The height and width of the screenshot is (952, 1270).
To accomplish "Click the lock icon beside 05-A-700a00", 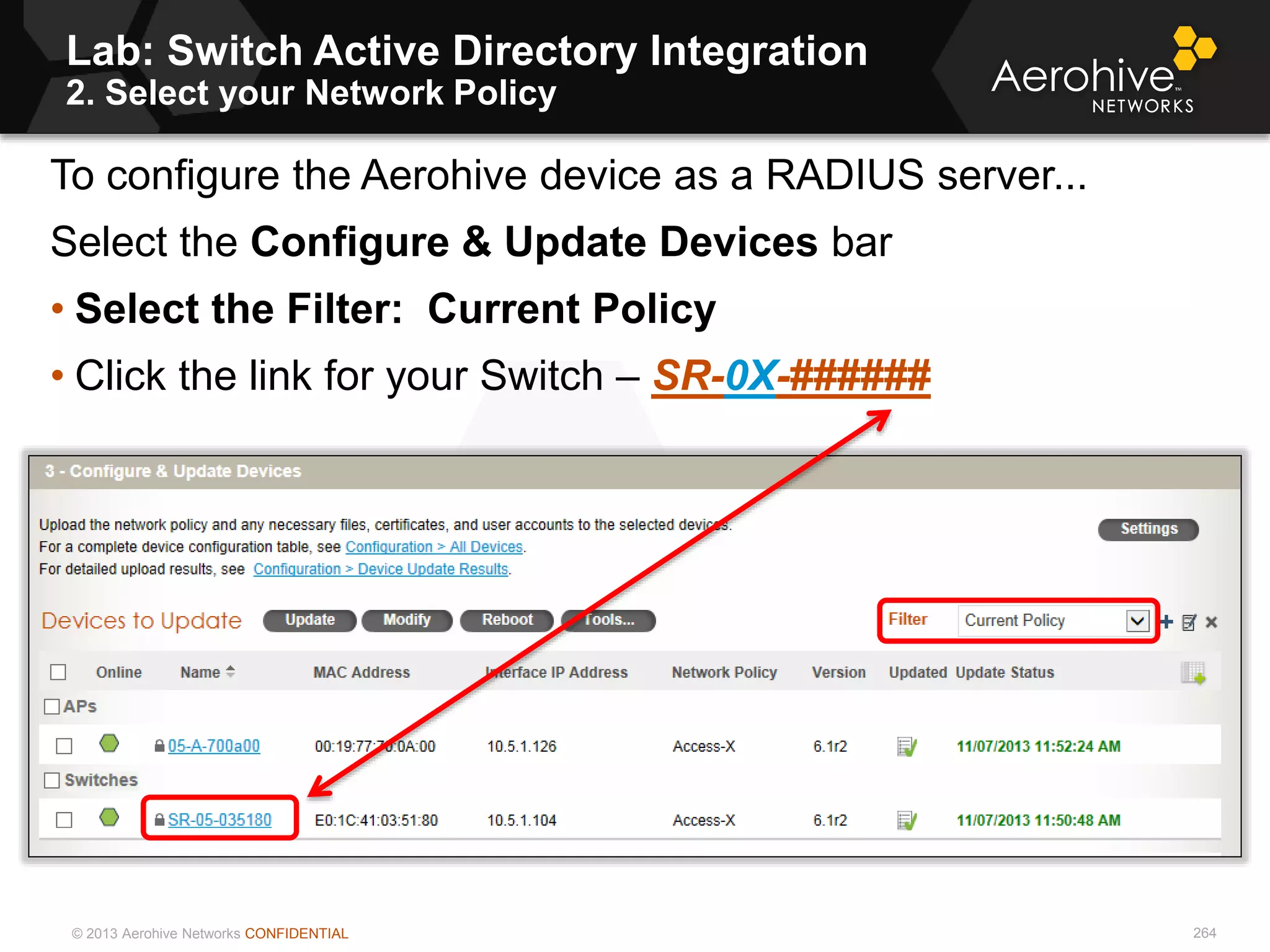I will click(159, 746).
